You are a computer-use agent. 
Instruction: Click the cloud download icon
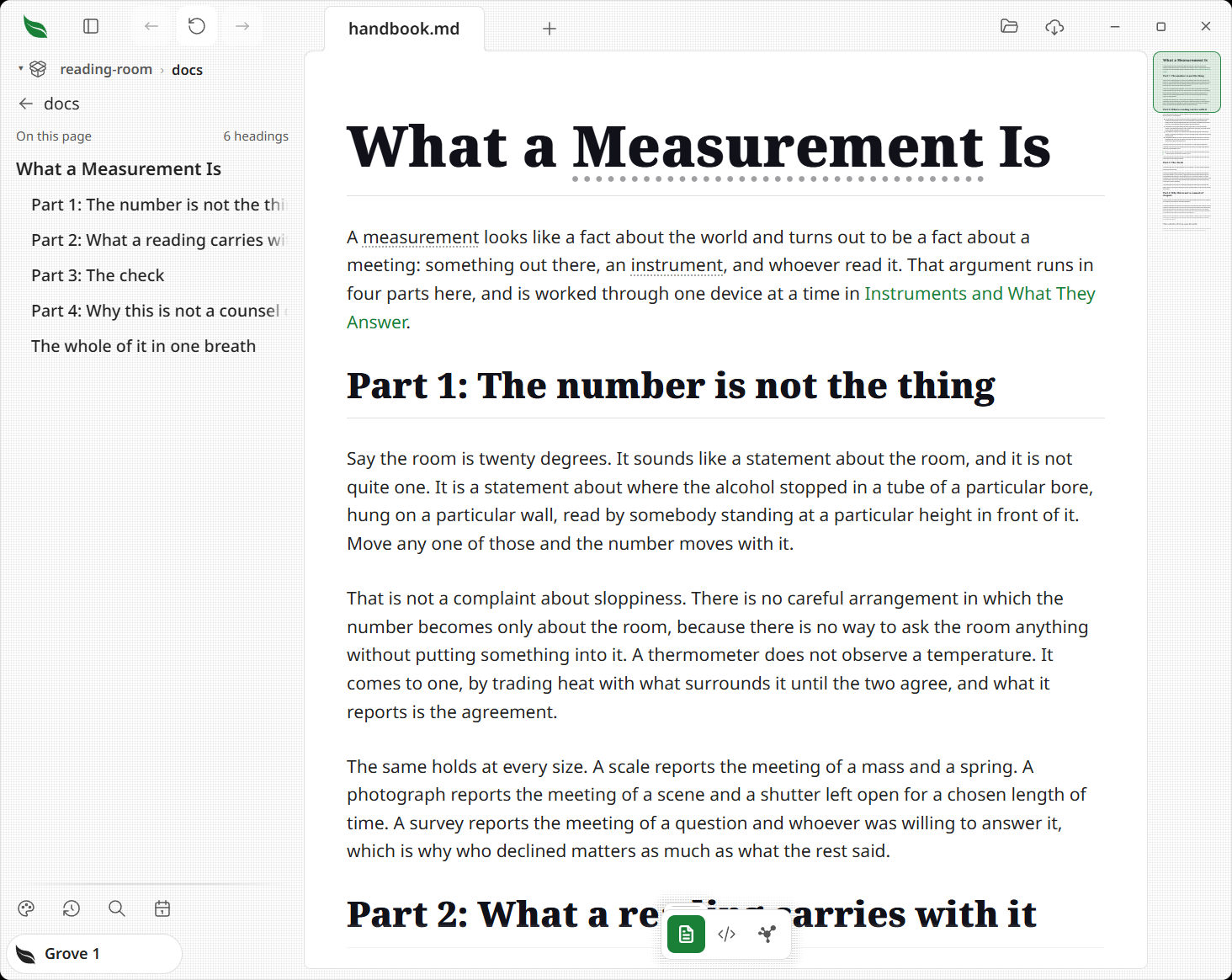(1054, 27)
